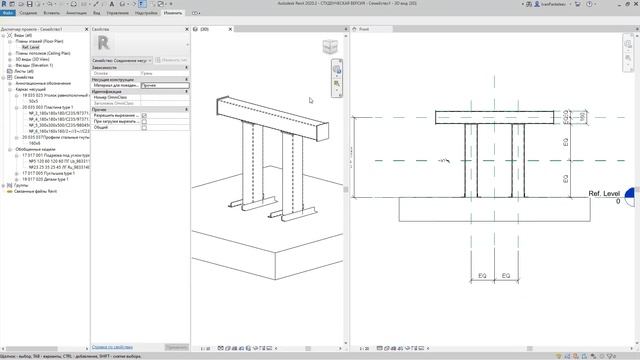Expand the Фасады (Elevation 1) node
Image resolution: width=640 pixels, height=360 pixels.
(10, 65)
